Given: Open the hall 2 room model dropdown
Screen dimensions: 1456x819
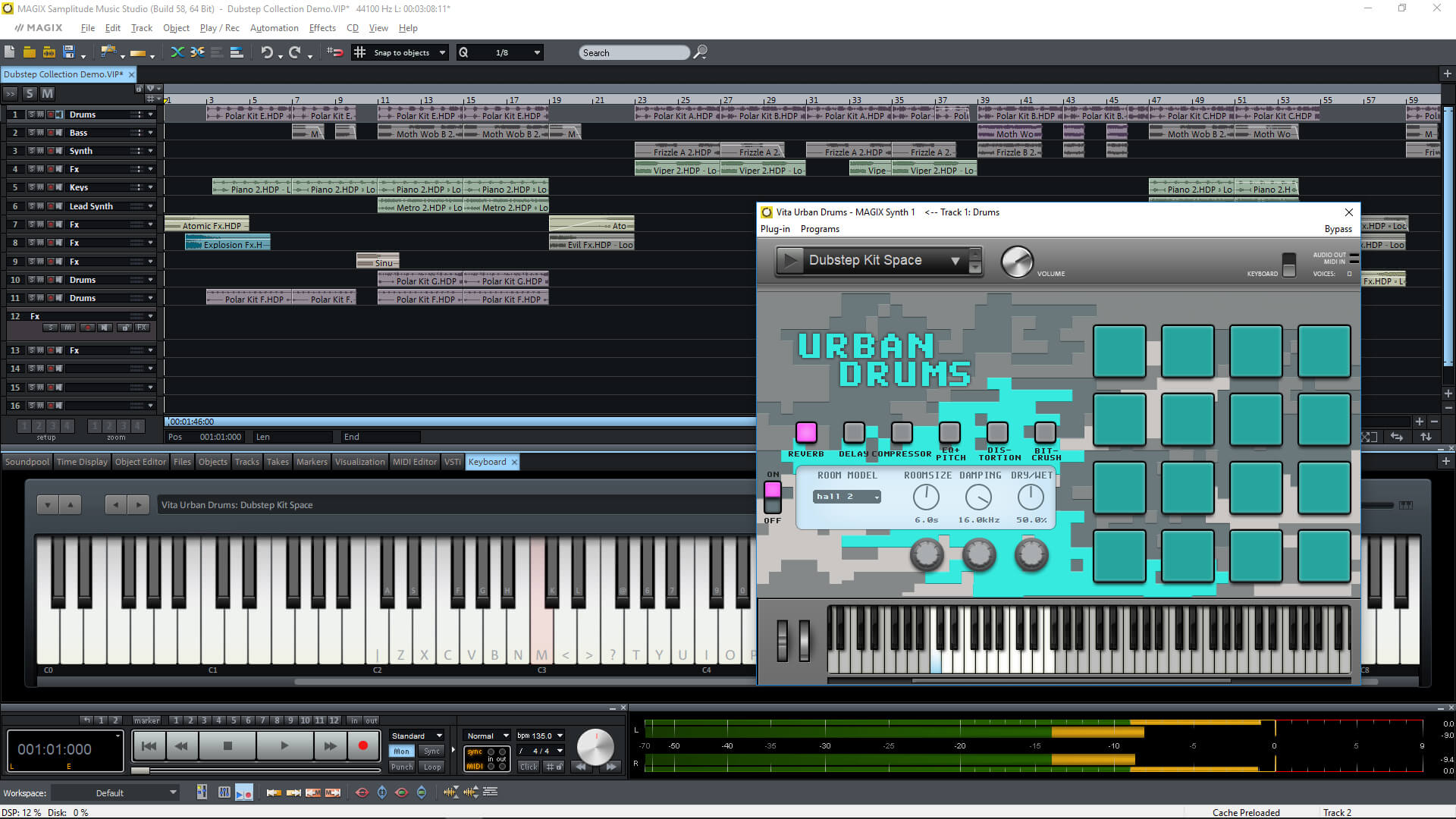Looking at the screenshot, I should 847,497.
